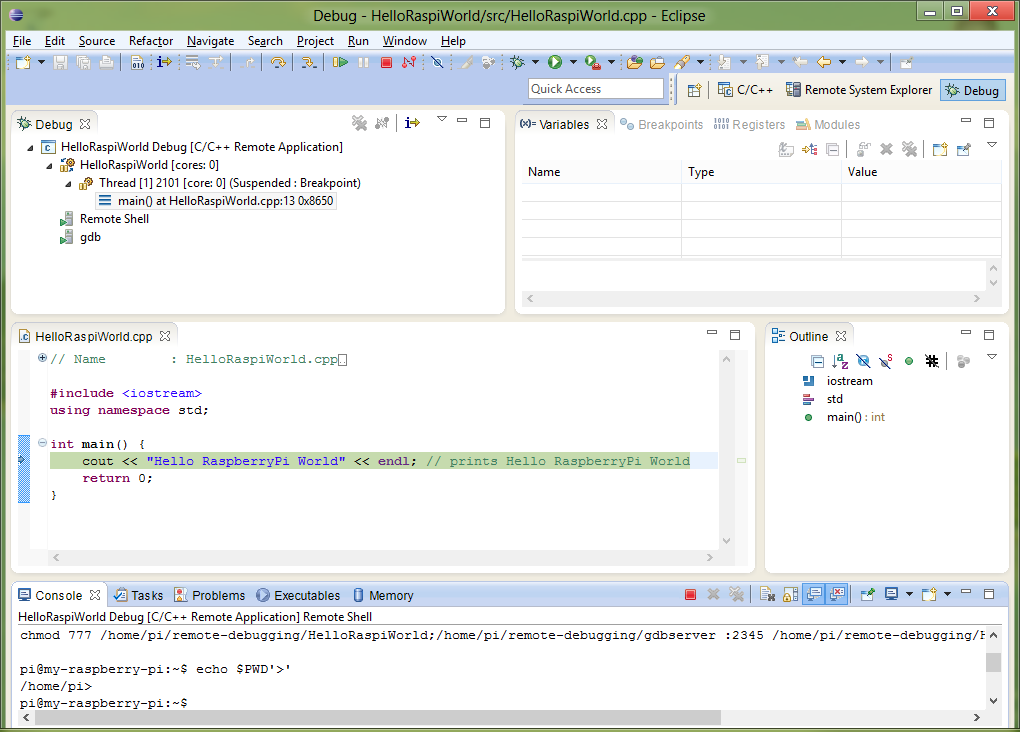Click the current instruction pointer marker
Viewport: 1020px width, 732px height.
click(21, 460)
